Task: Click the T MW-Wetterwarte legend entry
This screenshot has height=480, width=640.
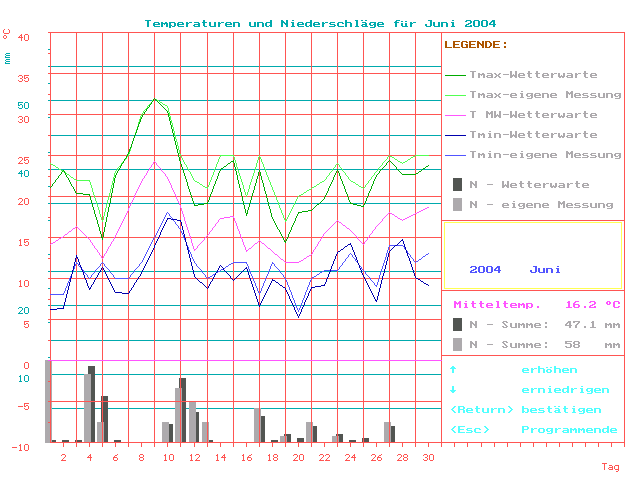Action: point(533,115)
